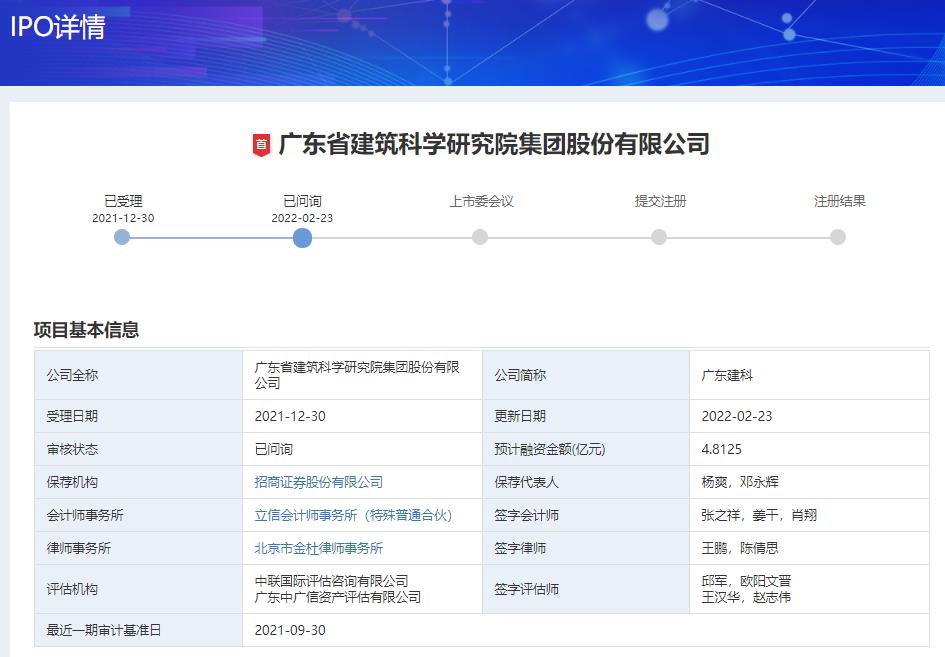945x657 pixels.
Task: Click the 上市委会议 timeline step dot
Action: click(480, 237)
